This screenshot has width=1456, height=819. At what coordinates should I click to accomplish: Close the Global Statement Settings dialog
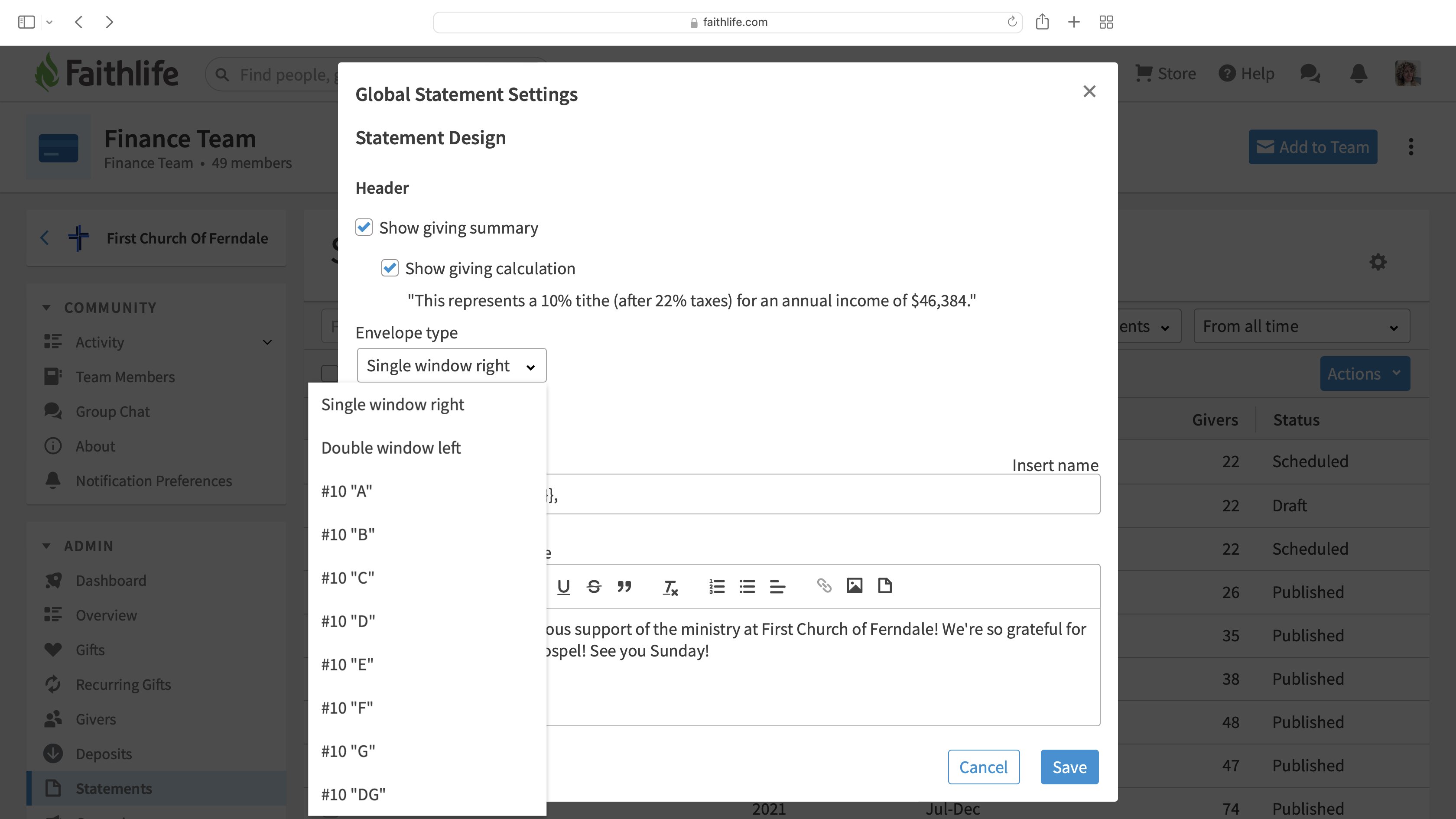pos(1089,91)
